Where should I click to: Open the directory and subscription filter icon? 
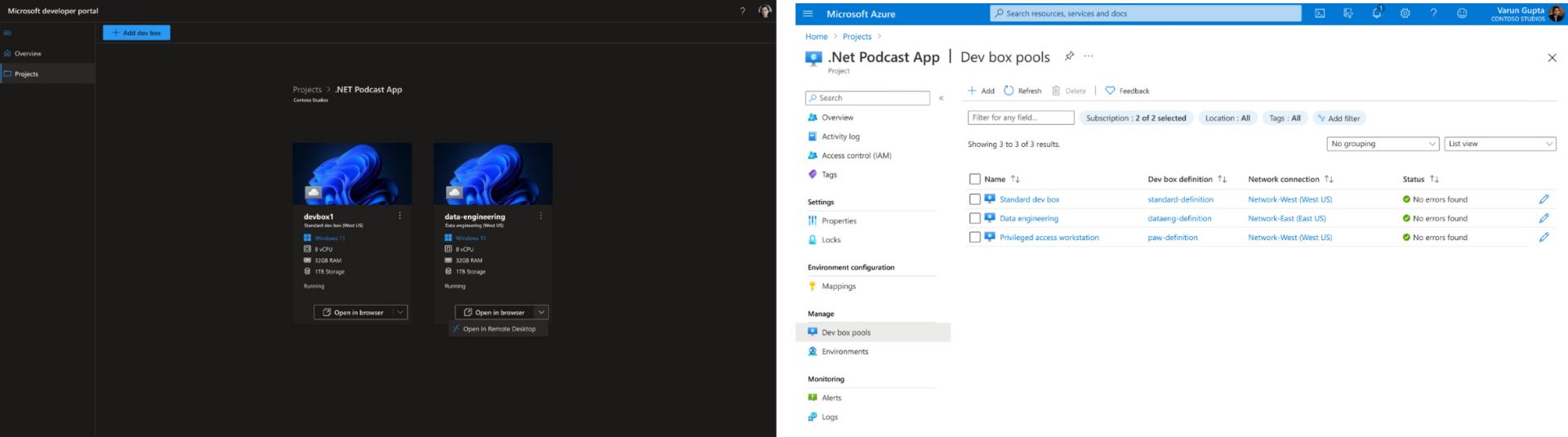click(x=1348, y=14)
